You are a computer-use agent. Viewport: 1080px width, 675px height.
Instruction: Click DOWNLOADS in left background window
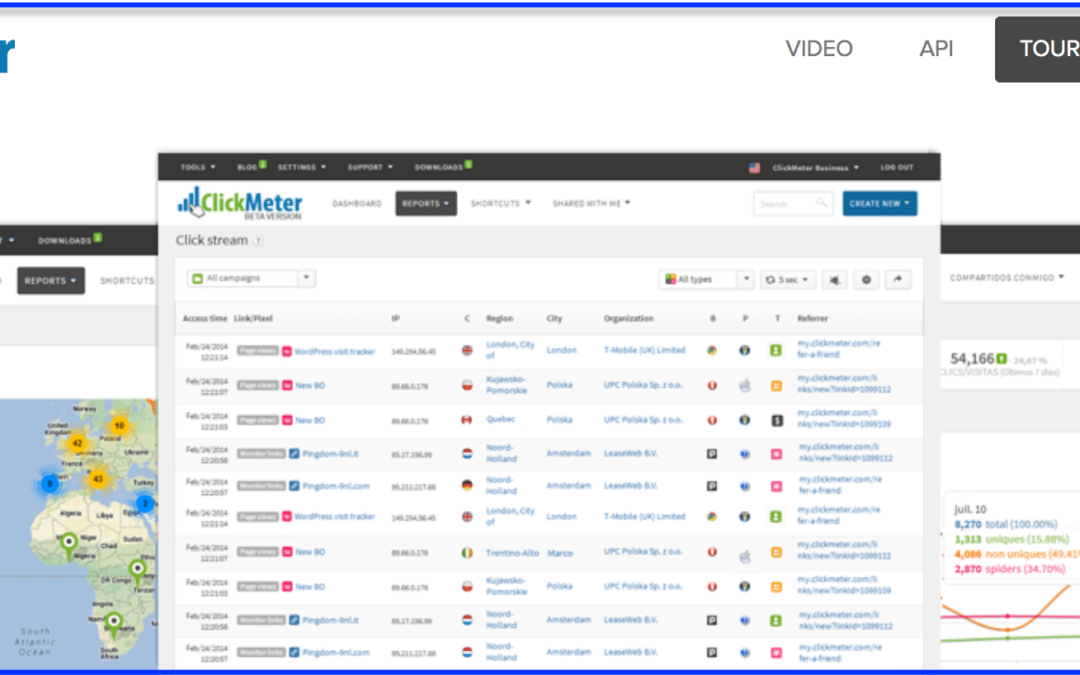point(65,240)
